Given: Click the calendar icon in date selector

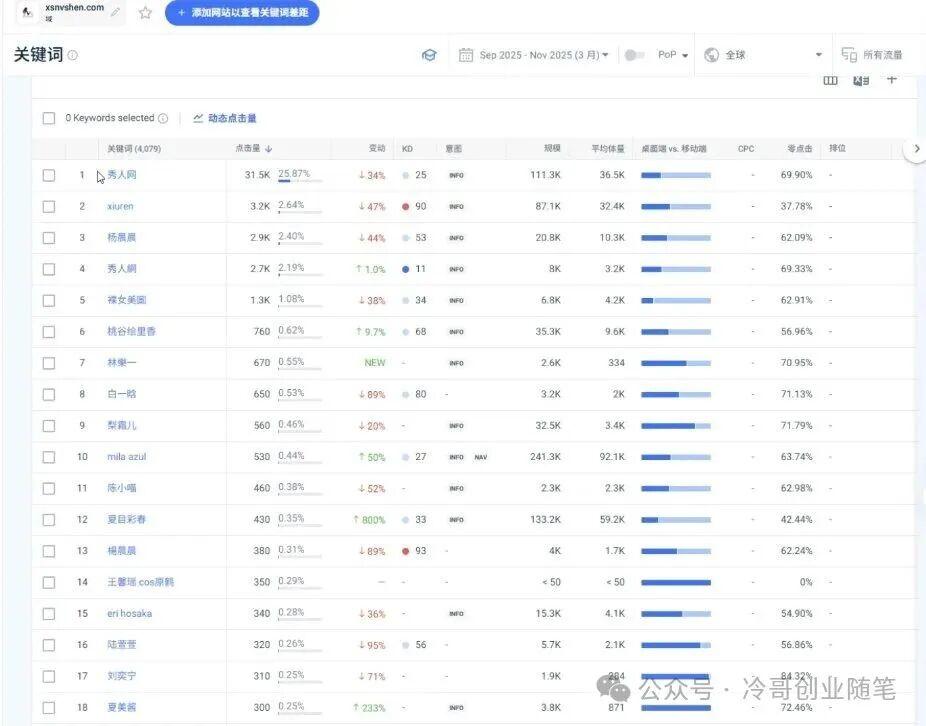Looking at the screenshot, I should pyautogui.click(x=466, y=55).
